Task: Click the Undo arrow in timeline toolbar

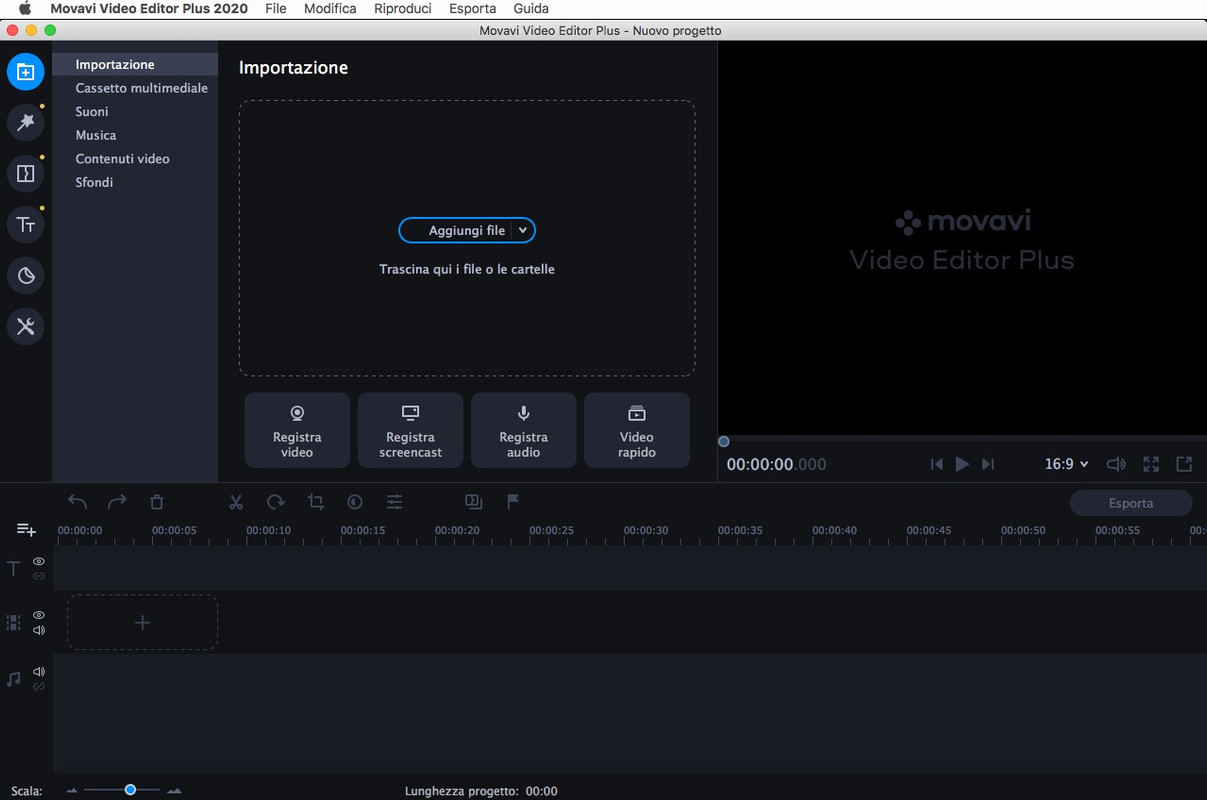Action: [78, 502]
